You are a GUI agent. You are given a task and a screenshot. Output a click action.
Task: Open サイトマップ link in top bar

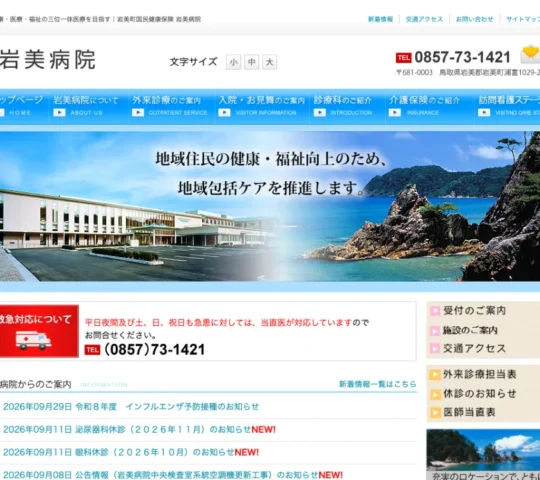(x=523, y=19)
